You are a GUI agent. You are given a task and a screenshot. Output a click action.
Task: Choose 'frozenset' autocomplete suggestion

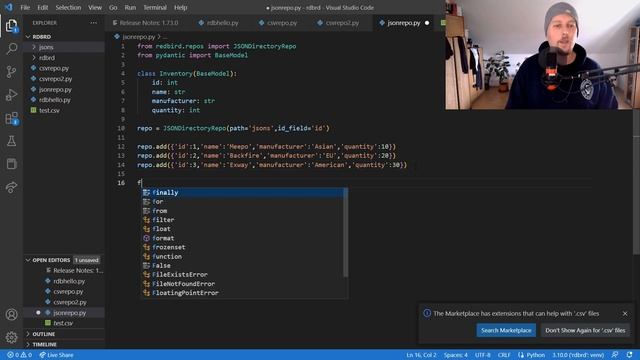tap(243, 247)
